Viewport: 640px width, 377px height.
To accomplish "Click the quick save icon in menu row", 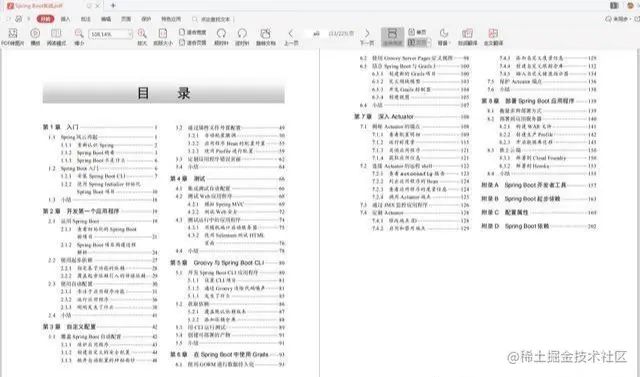I will [x=19, y=19].
